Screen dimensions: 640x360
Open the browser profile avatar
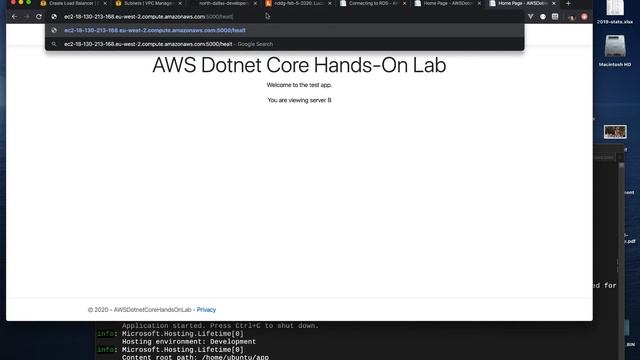[571, 17]
